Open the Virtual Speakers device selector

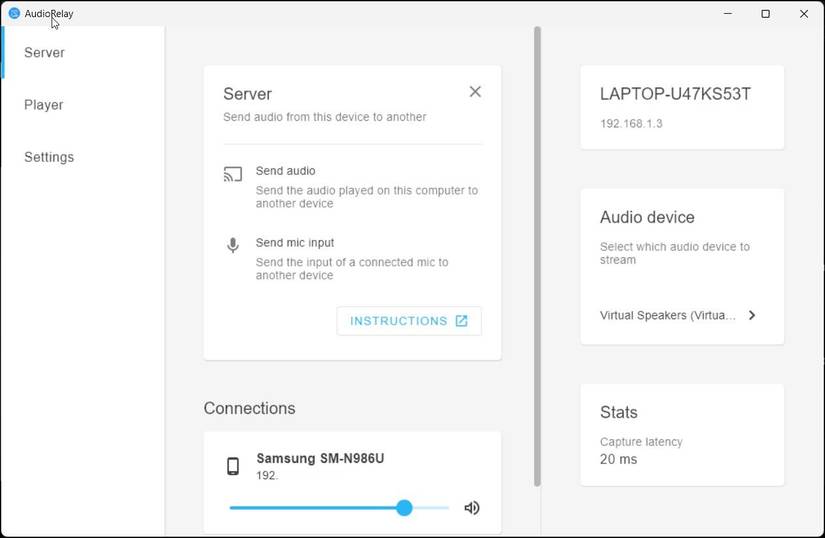point(668,315)
